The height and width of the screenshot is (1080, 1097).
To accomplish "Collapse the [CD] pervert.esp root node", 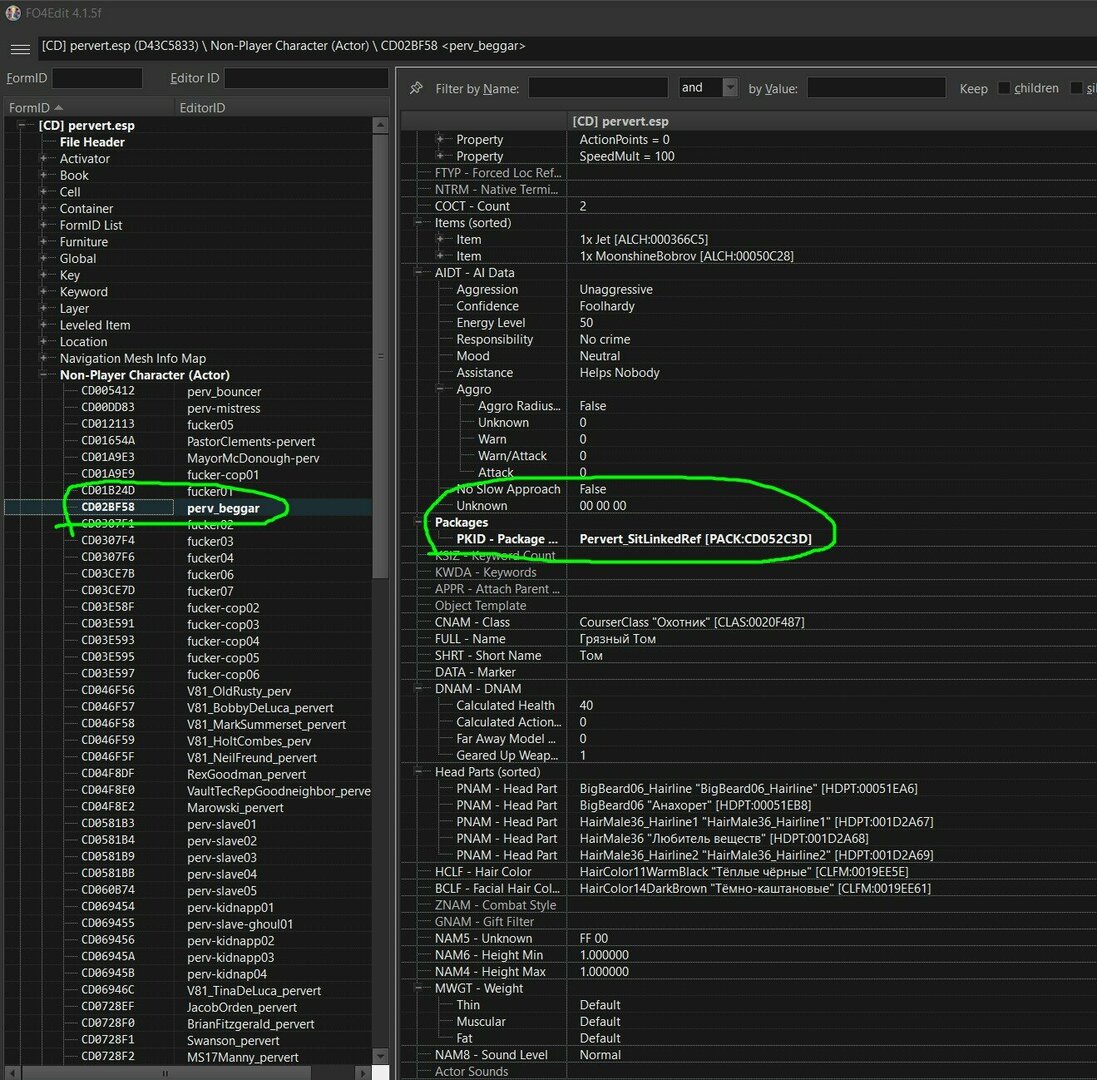I will point(22,125).
